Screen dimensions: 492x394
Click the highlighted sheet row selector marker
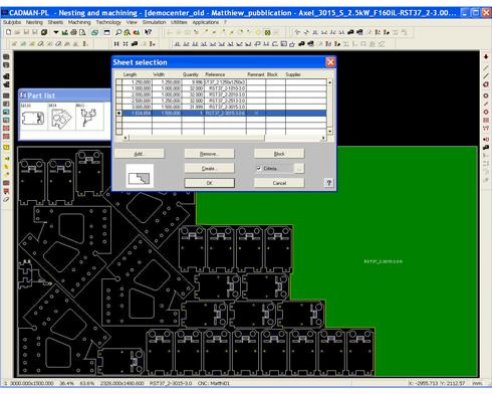pos(119,113)
